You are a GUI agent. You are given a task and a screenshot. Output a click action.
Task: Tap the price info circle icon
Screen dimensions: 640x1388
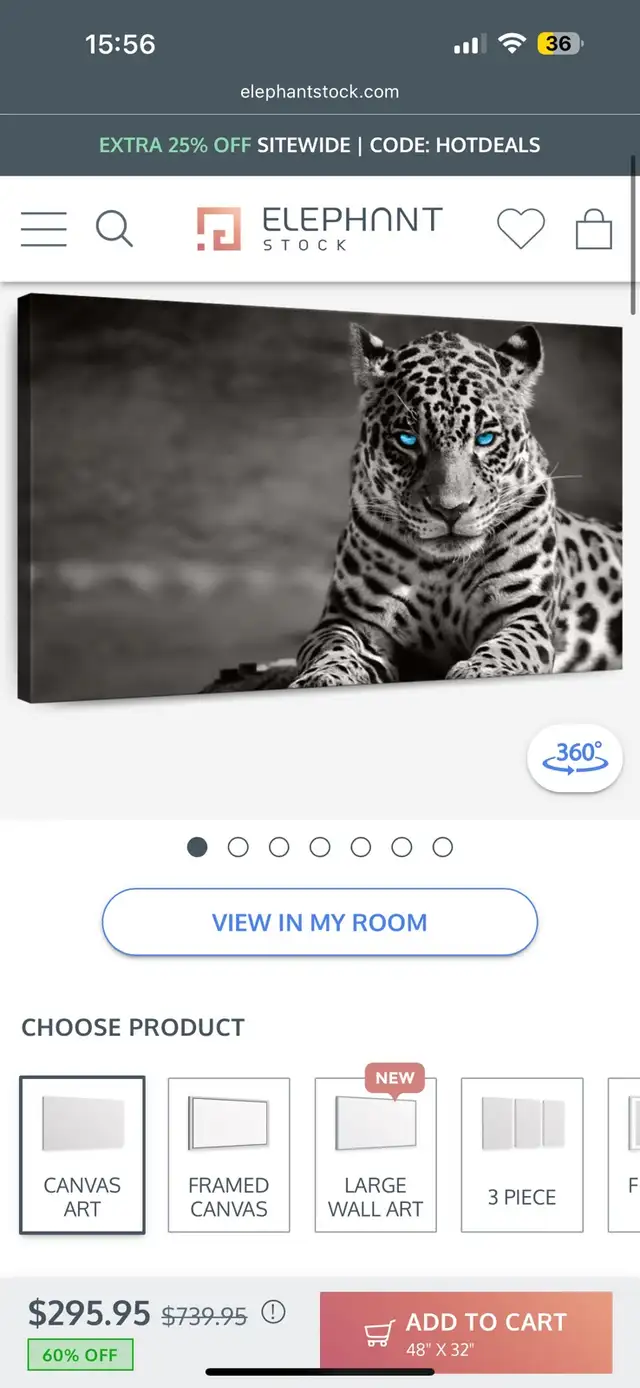pos(274,1312)
